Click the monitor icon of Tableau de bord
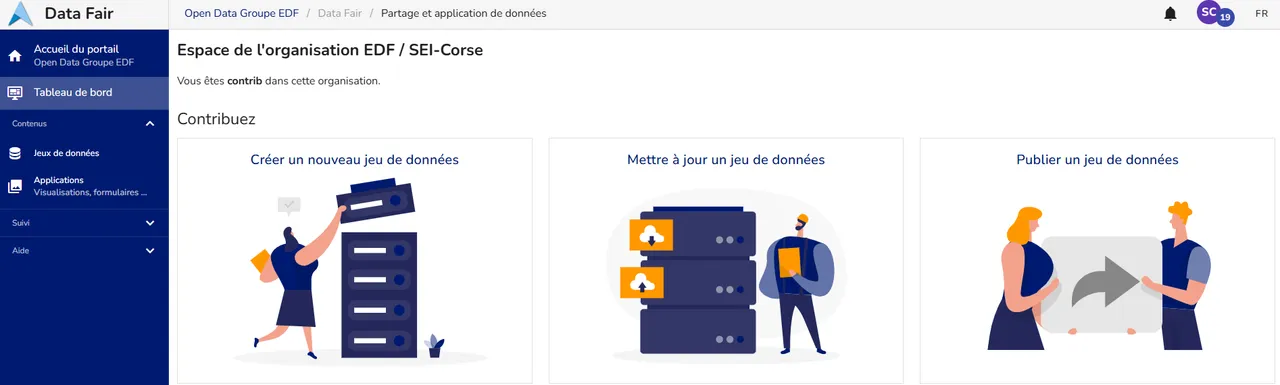Viewport: 1280px width, 385px height. tap(15, 93)
